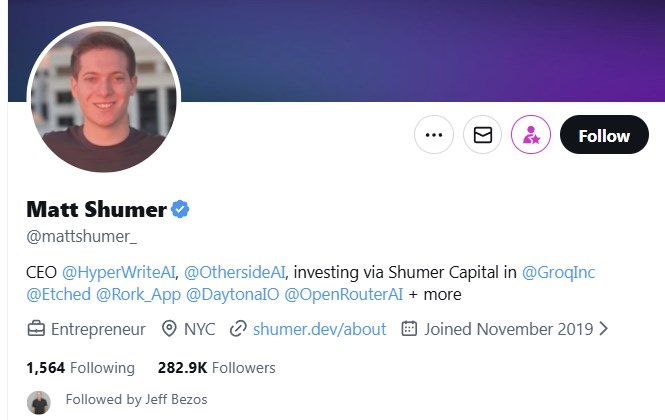View the 282.9K Followers list
Viewport: 665px width, 420px height.
(216, 368)
